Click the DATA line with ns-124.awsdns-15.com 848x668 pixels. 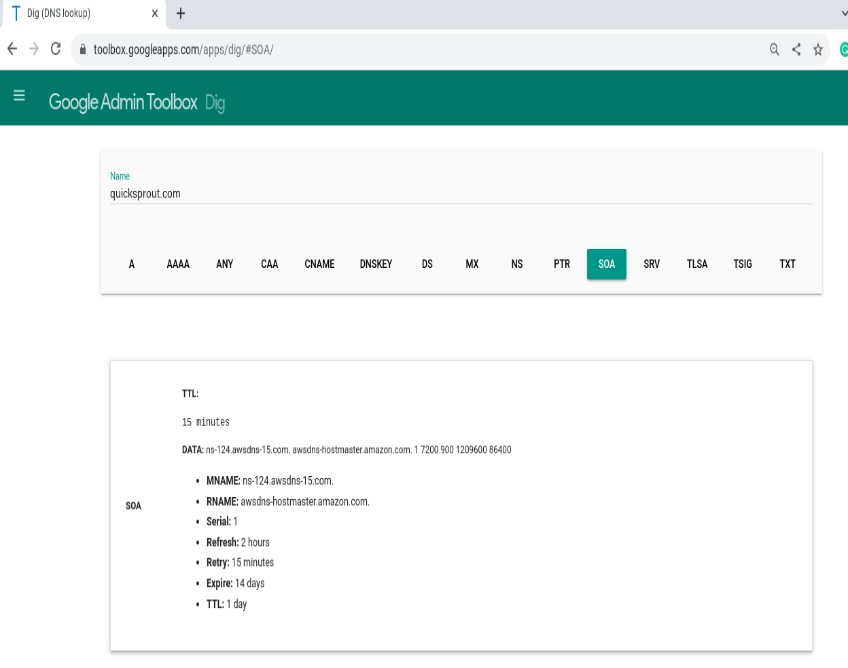[346, 449]
